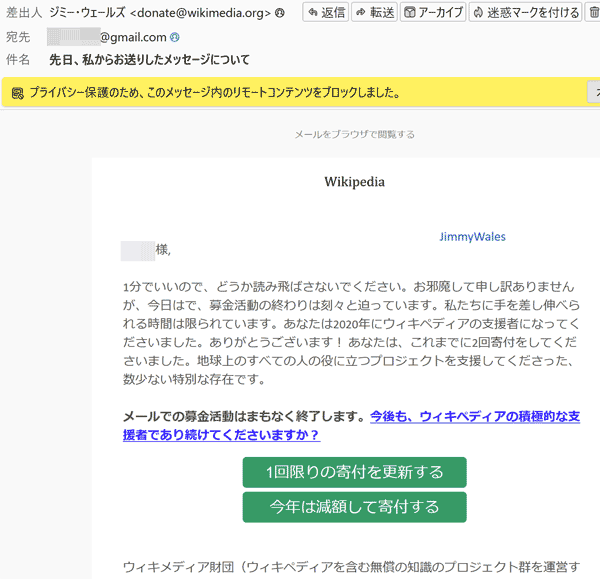
Task: Click the 転送 (Forward) button
Action: coord(375,13)
